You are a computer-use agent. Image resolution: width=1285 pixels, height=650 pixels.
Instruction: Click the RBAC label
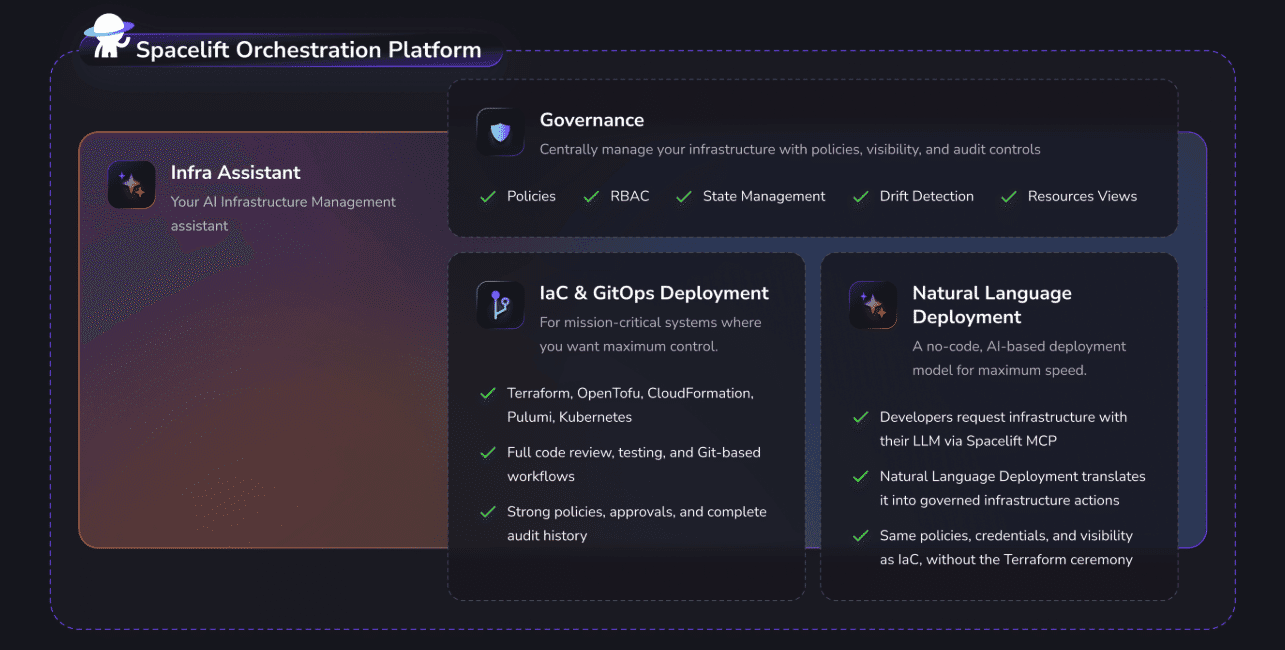coord(630,196)
